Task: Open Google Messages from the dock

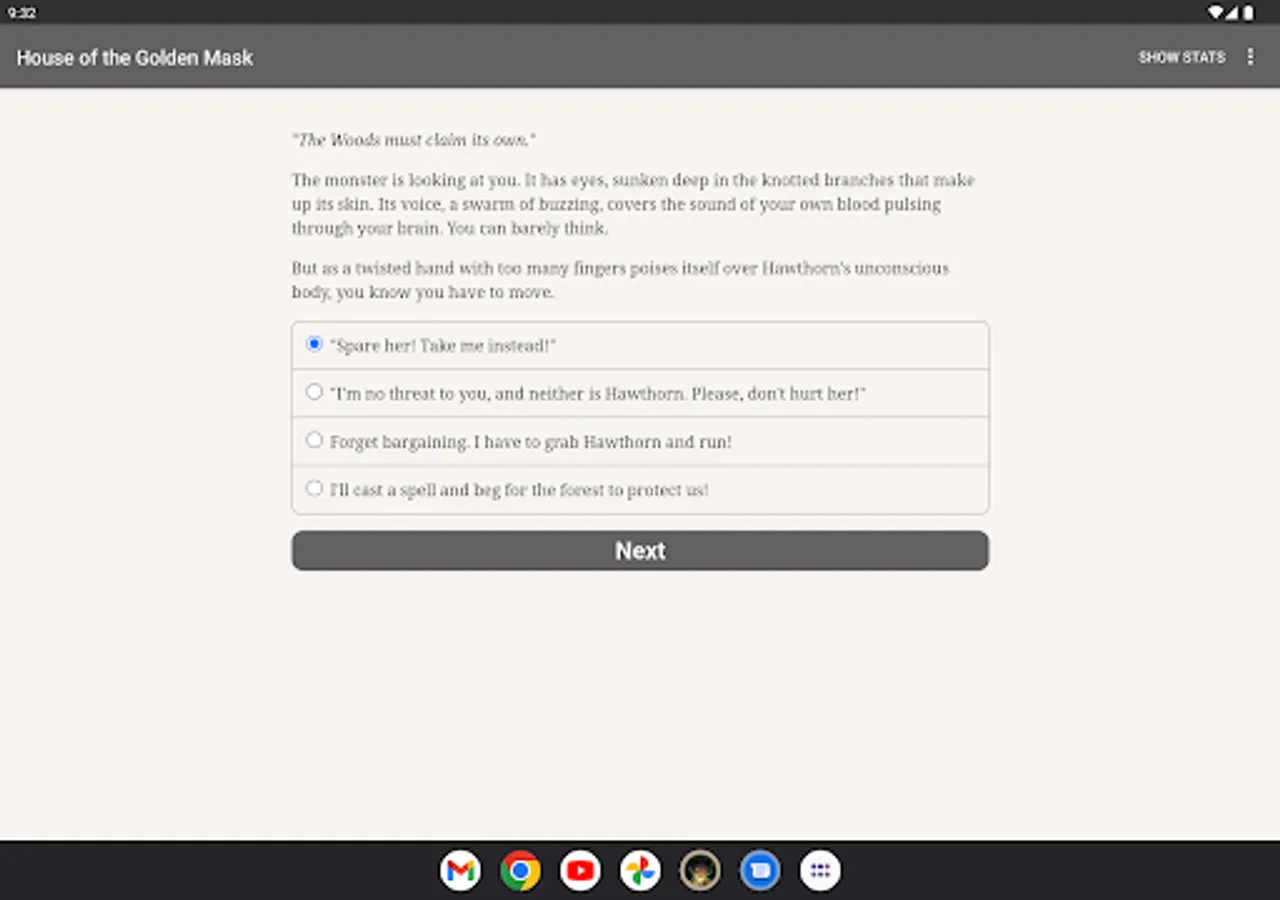Action: coord(760,870)
